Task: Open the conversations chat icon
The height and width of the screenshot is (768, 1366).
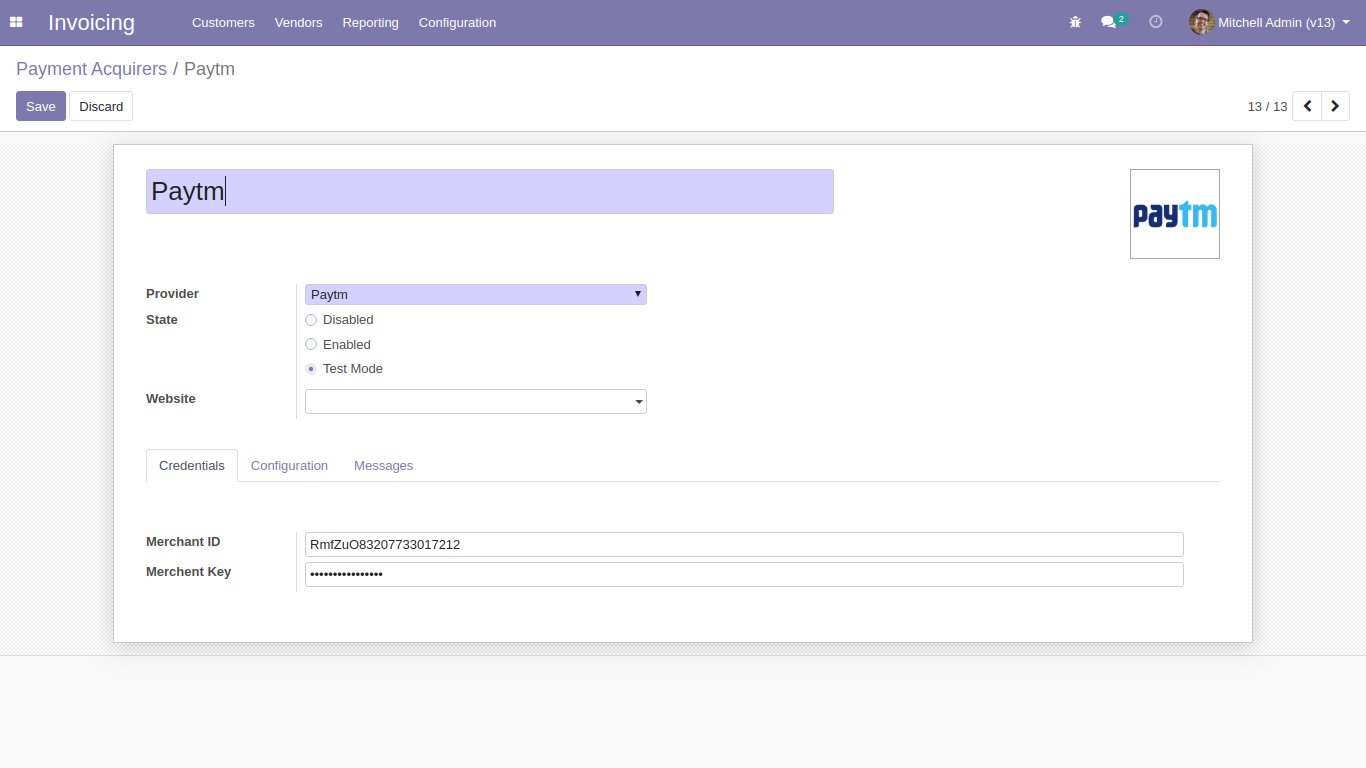Action: (x=1109, y=22)
